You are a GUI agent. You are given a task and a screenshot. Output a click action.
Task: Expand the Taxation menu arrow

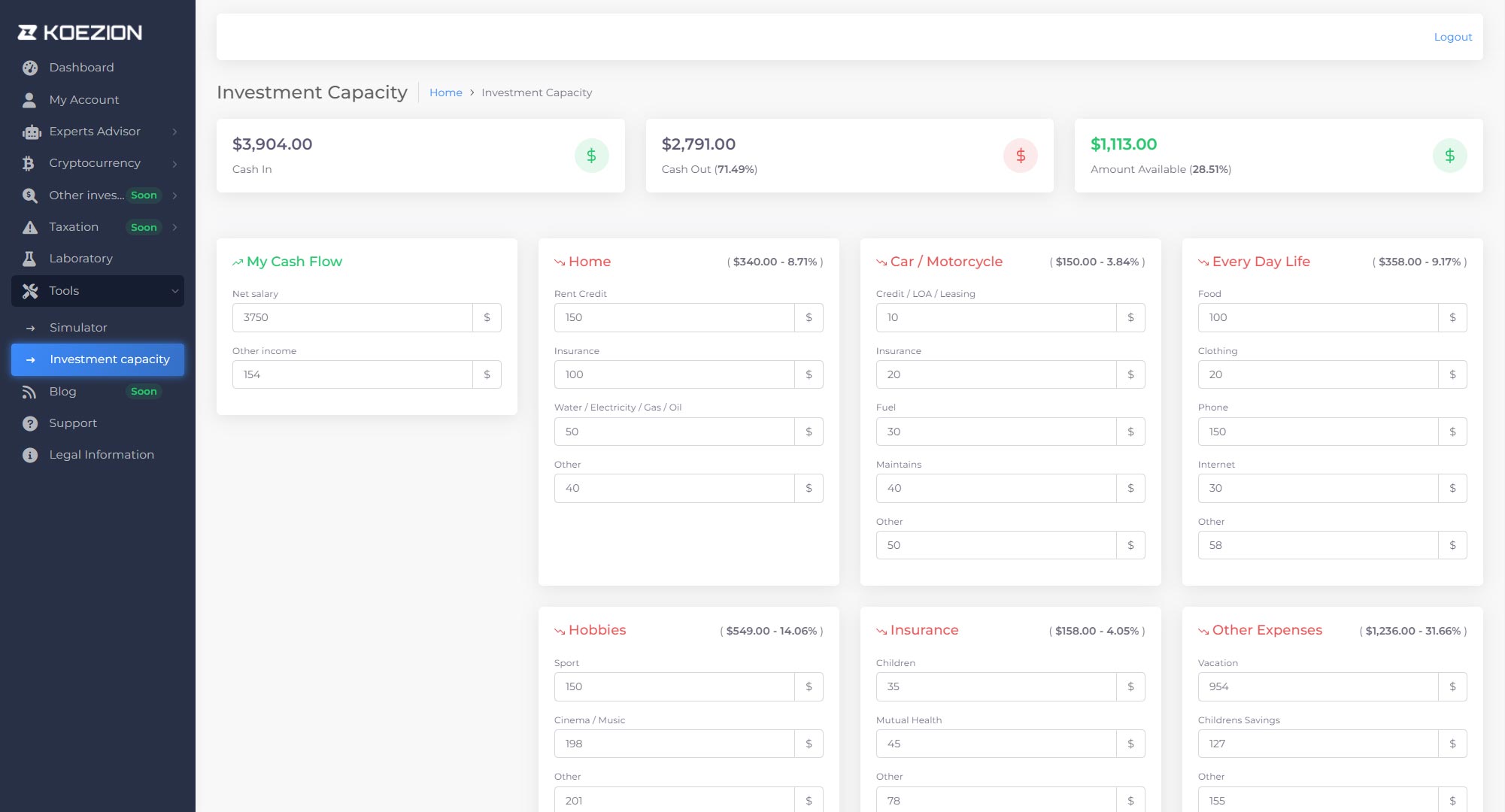(x=174, y=227)
